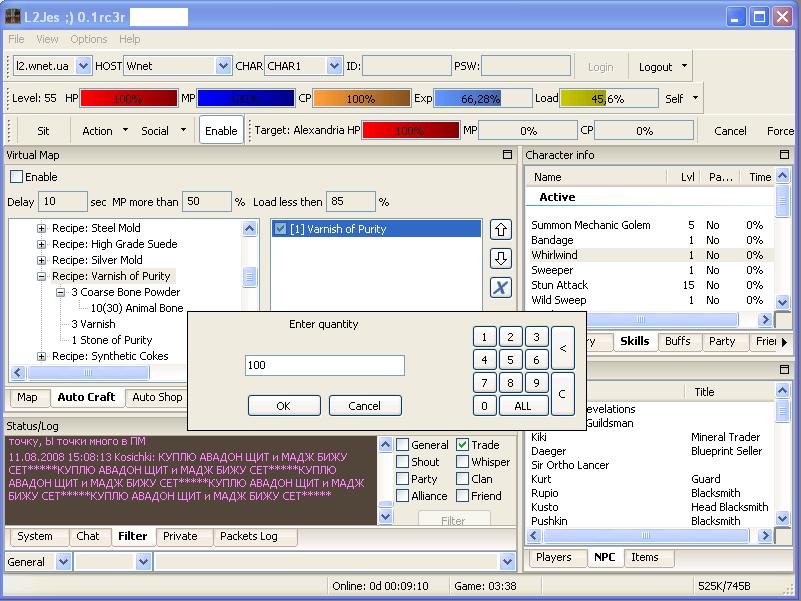Screen dimensions: 801x601
Task: Toggle Alliance chat filter
Action: [403, 496]
